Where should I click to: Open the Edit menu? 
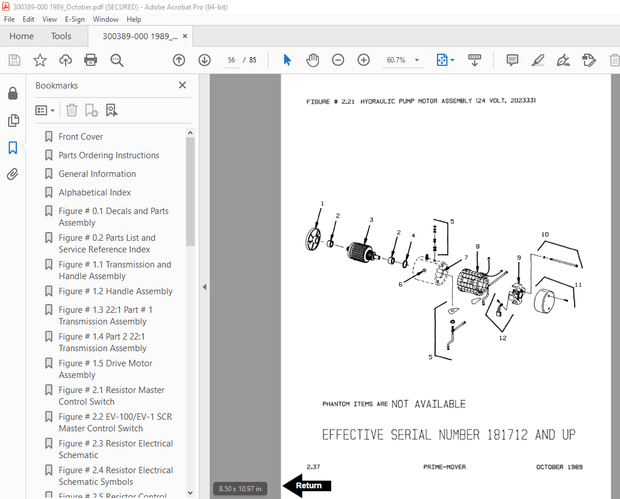[28, 19]
